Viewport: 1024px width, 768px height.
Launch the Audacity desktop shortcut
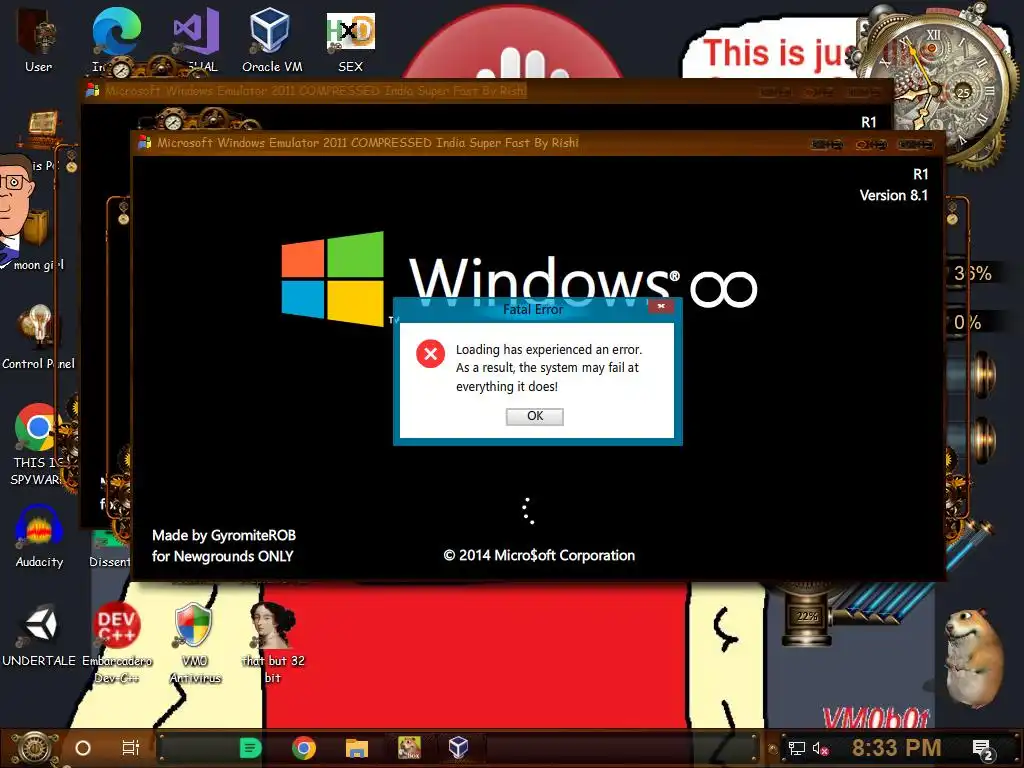pyautogui.click(x=39, y=537)
